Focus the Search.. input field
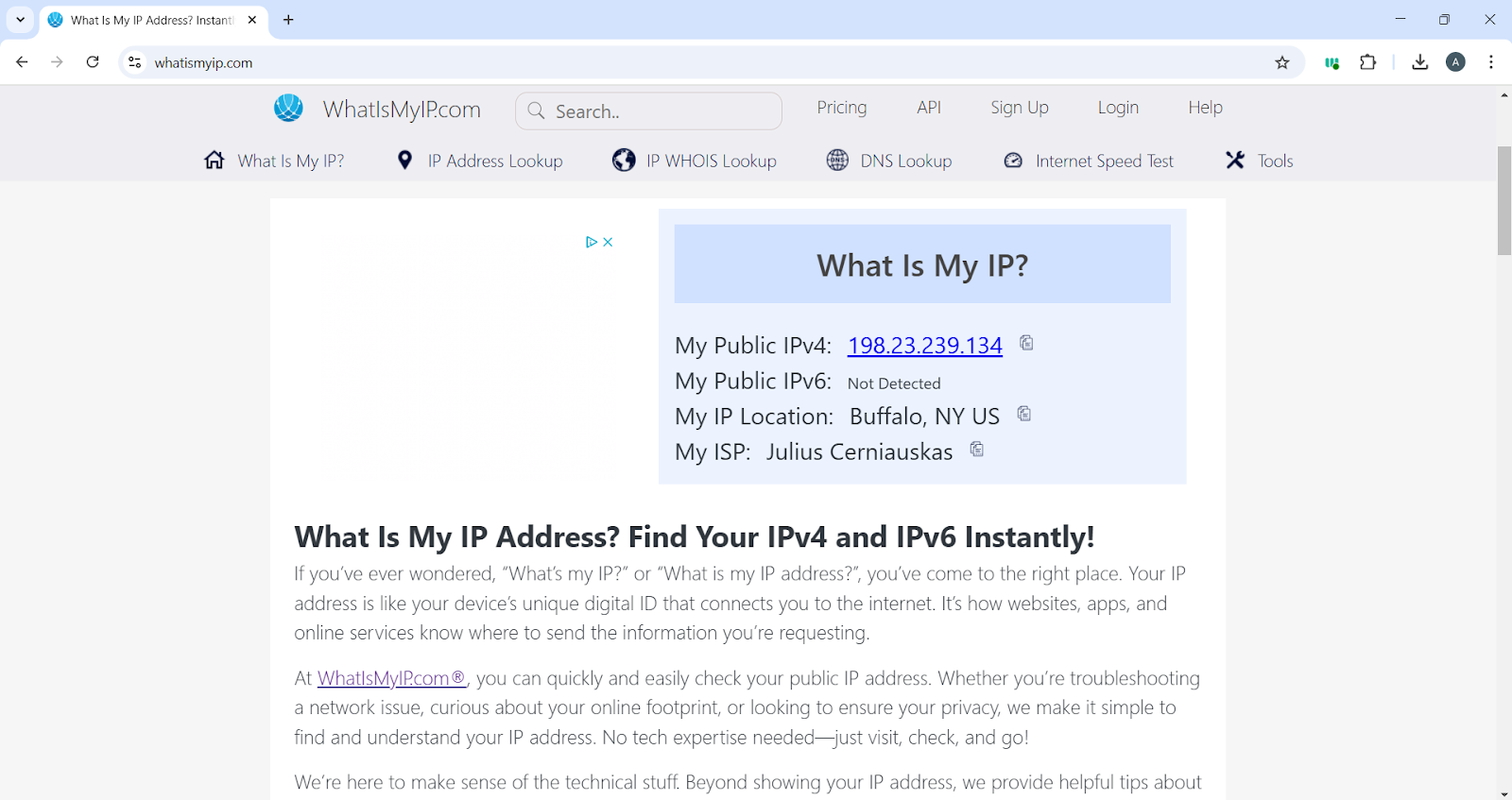This screenshot has width=1512, height=800. tap(648, 111)
